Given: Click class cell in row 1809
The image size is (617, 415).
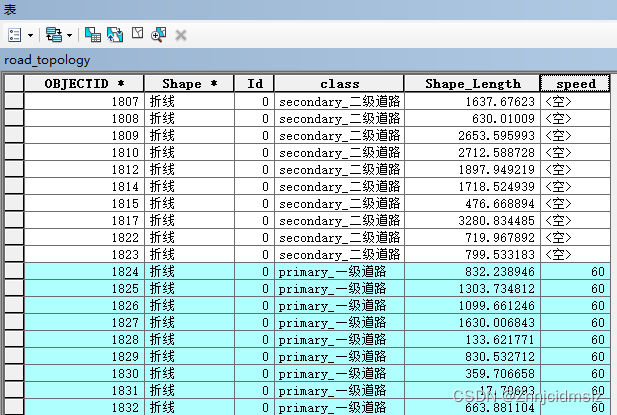Looking at the screenshot, I should click(x=339, y=135).
